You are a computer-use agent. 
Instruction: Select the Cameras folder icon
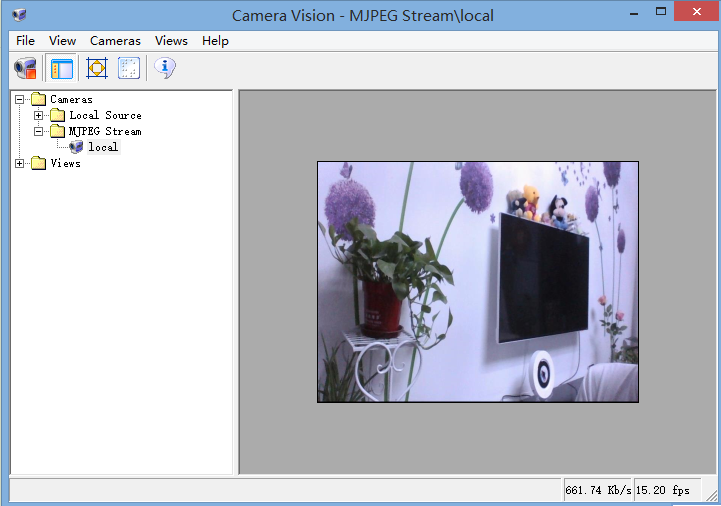pos(39,99)
